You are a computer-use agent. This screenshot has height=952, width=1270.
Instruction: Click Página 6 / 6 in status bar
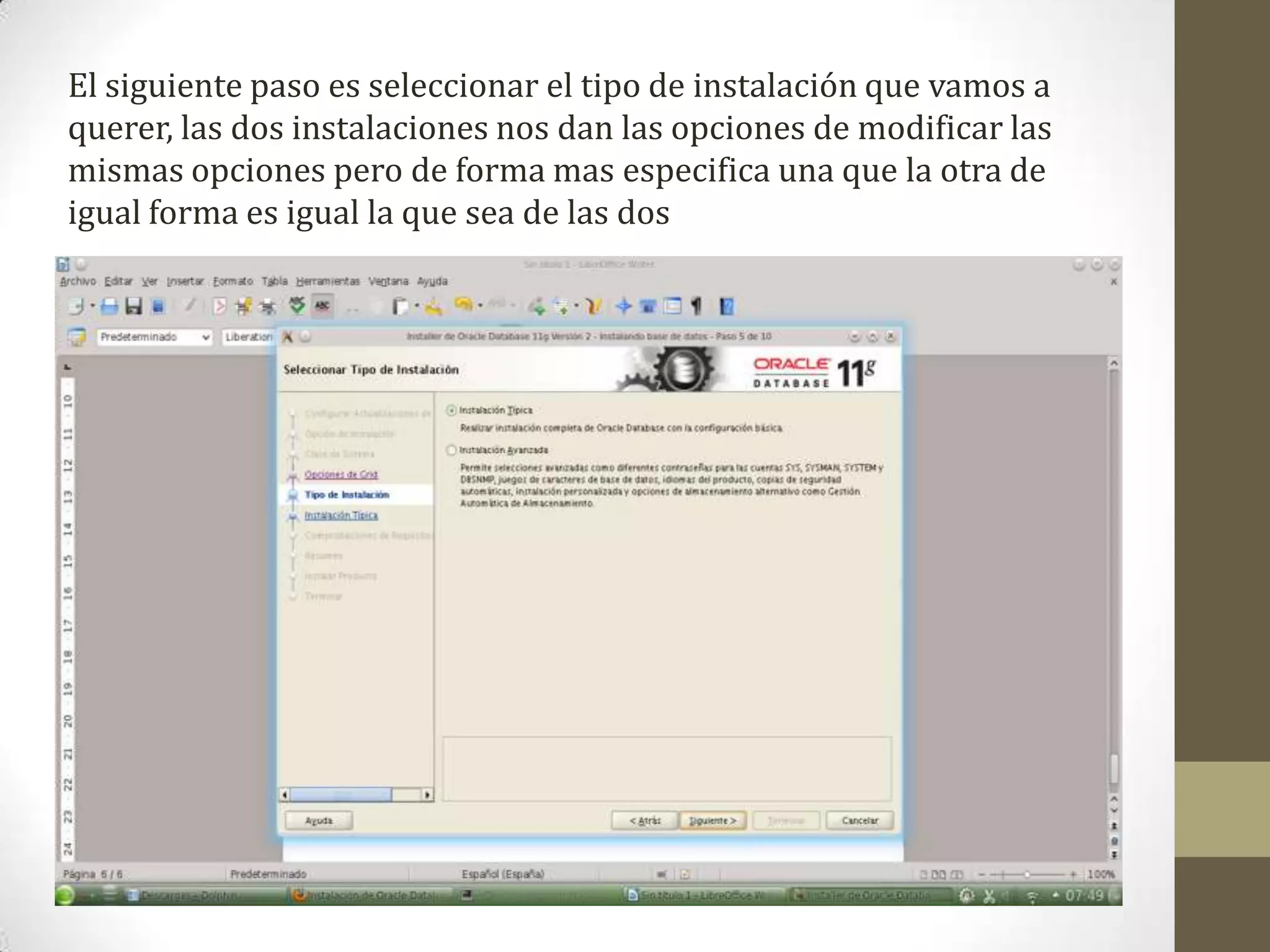[92, 875]
